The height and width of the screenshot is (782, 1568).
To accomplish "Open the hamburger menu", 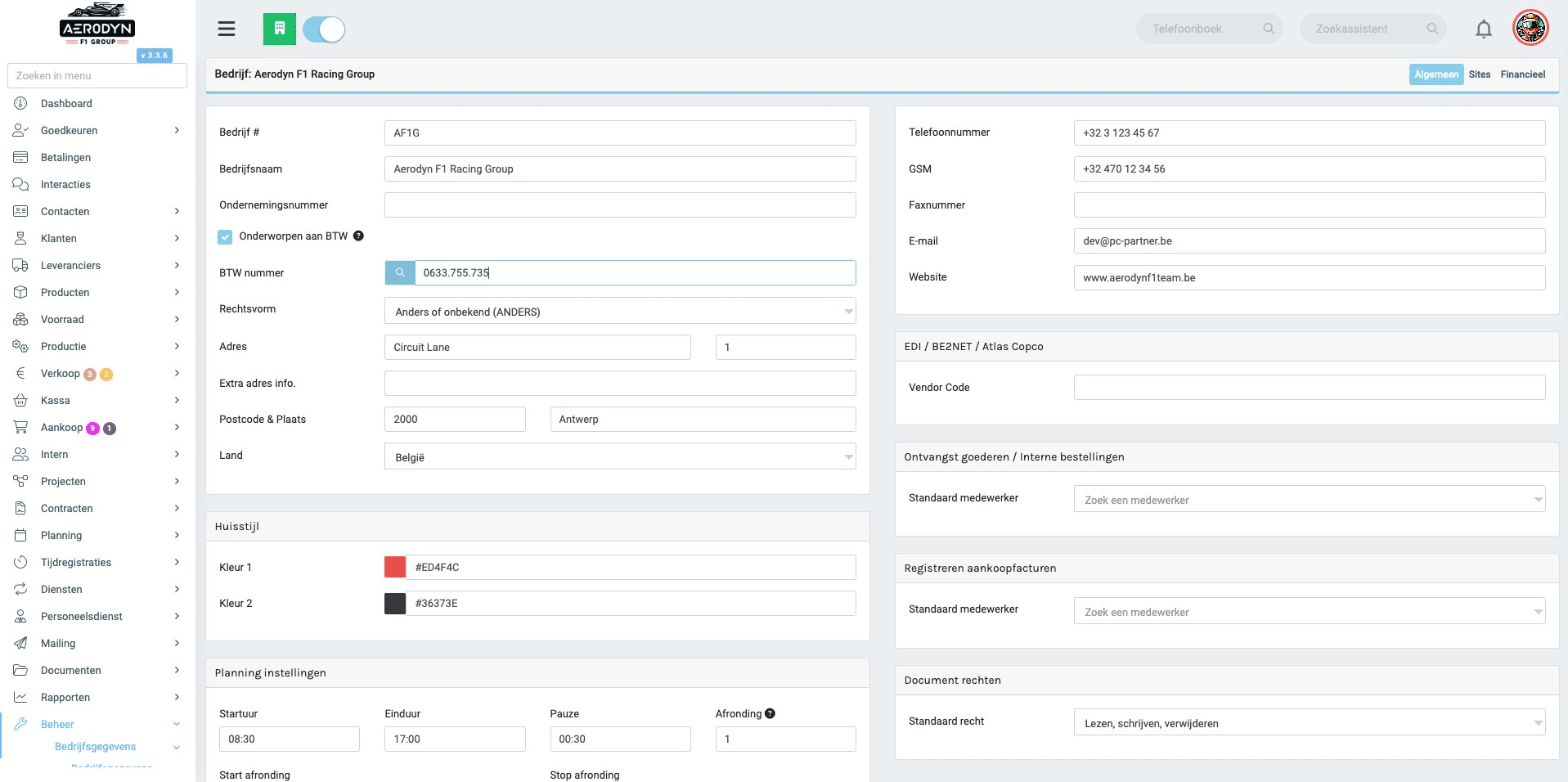I will [x=227, y=29].
